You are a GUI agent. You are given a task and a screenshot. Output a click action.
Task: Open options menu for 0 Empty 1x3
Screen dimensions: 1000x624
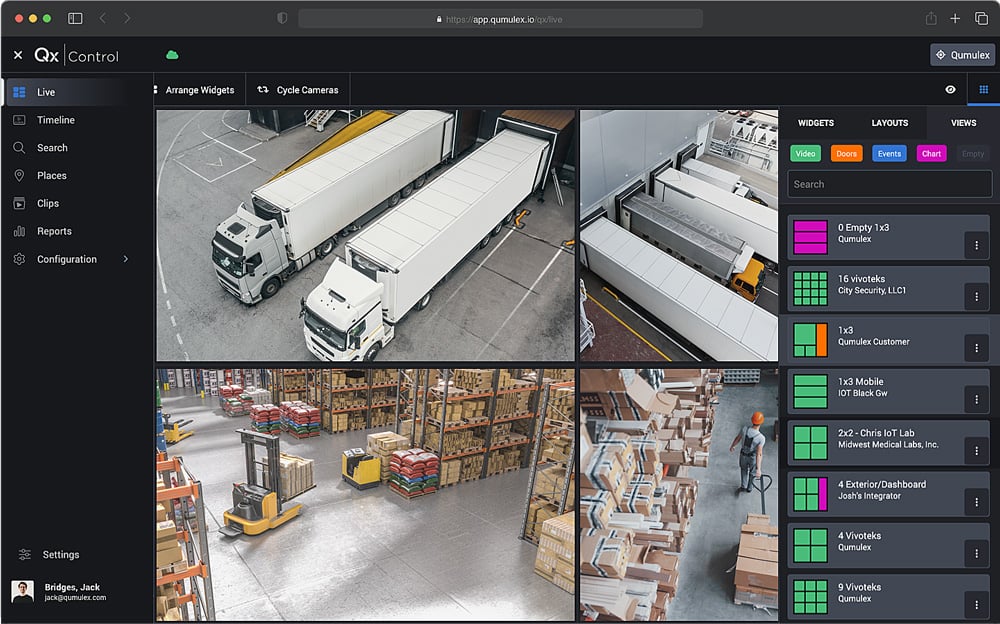[x=977, y=244]
